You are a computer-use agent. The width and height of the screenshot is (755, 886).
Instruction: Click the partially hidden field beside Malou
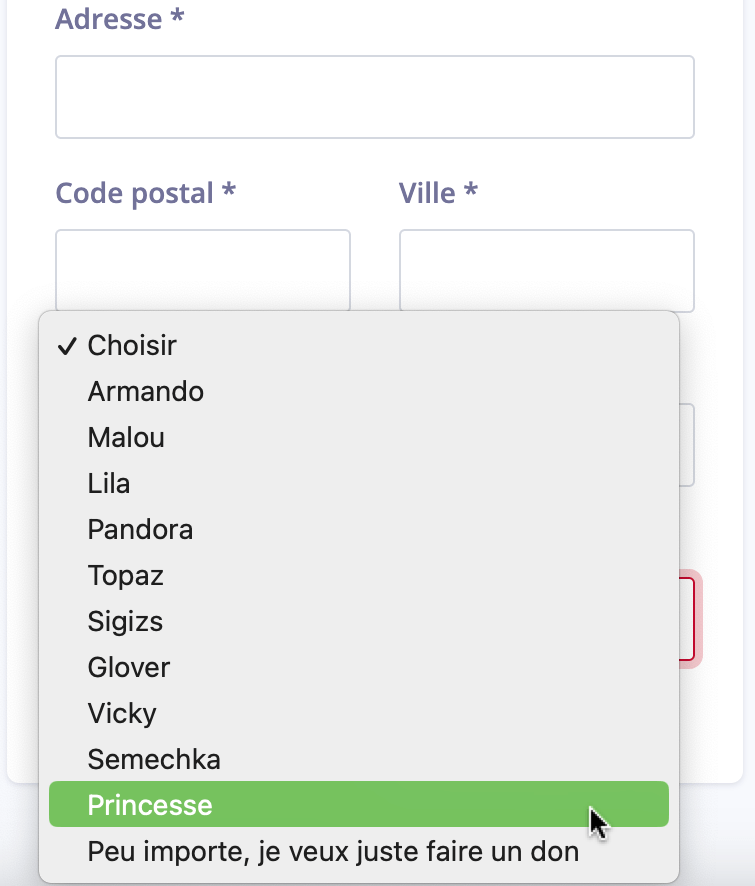click(687, 445)
